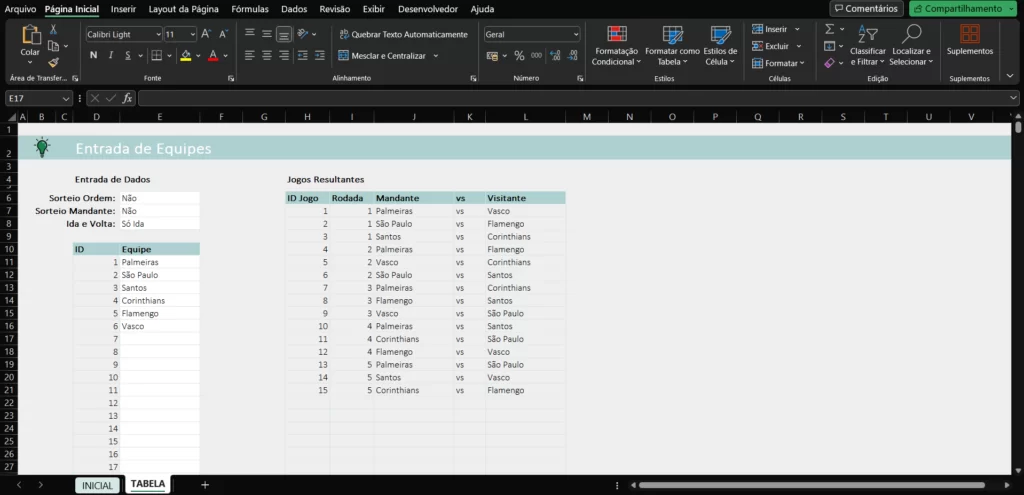Switch to the INICIAL sheet tab
The image size is (1024, 495).
tap(98, 485)
